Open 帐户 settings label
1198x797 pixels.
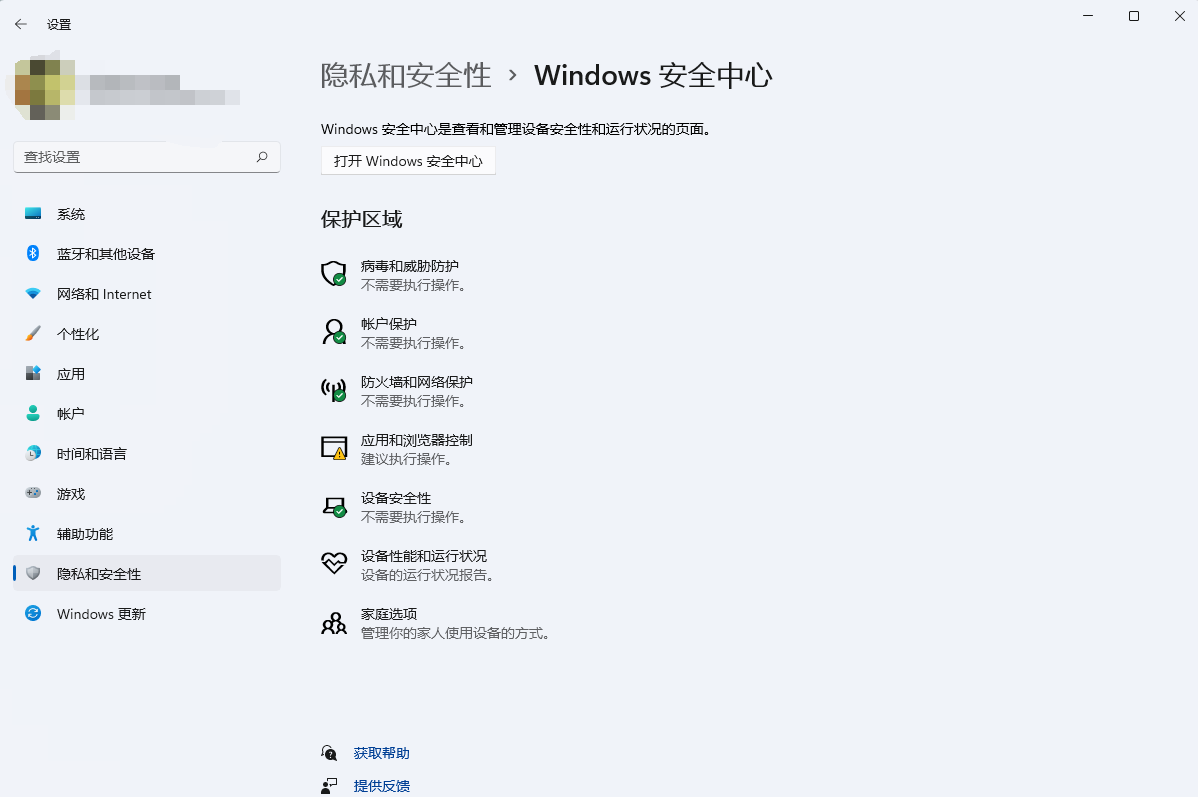70,414
